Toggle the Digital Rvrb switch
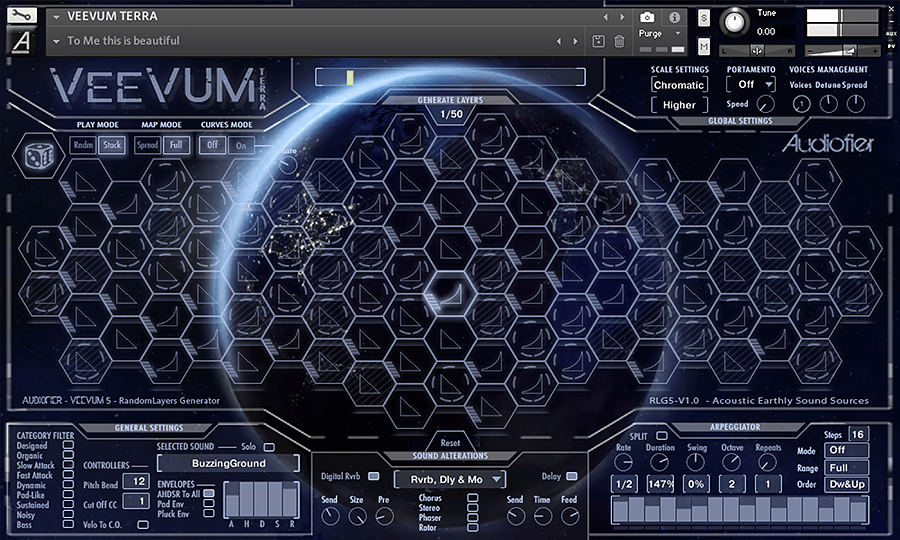This screenshot has height=540, width=900. [x=374, y=476]
